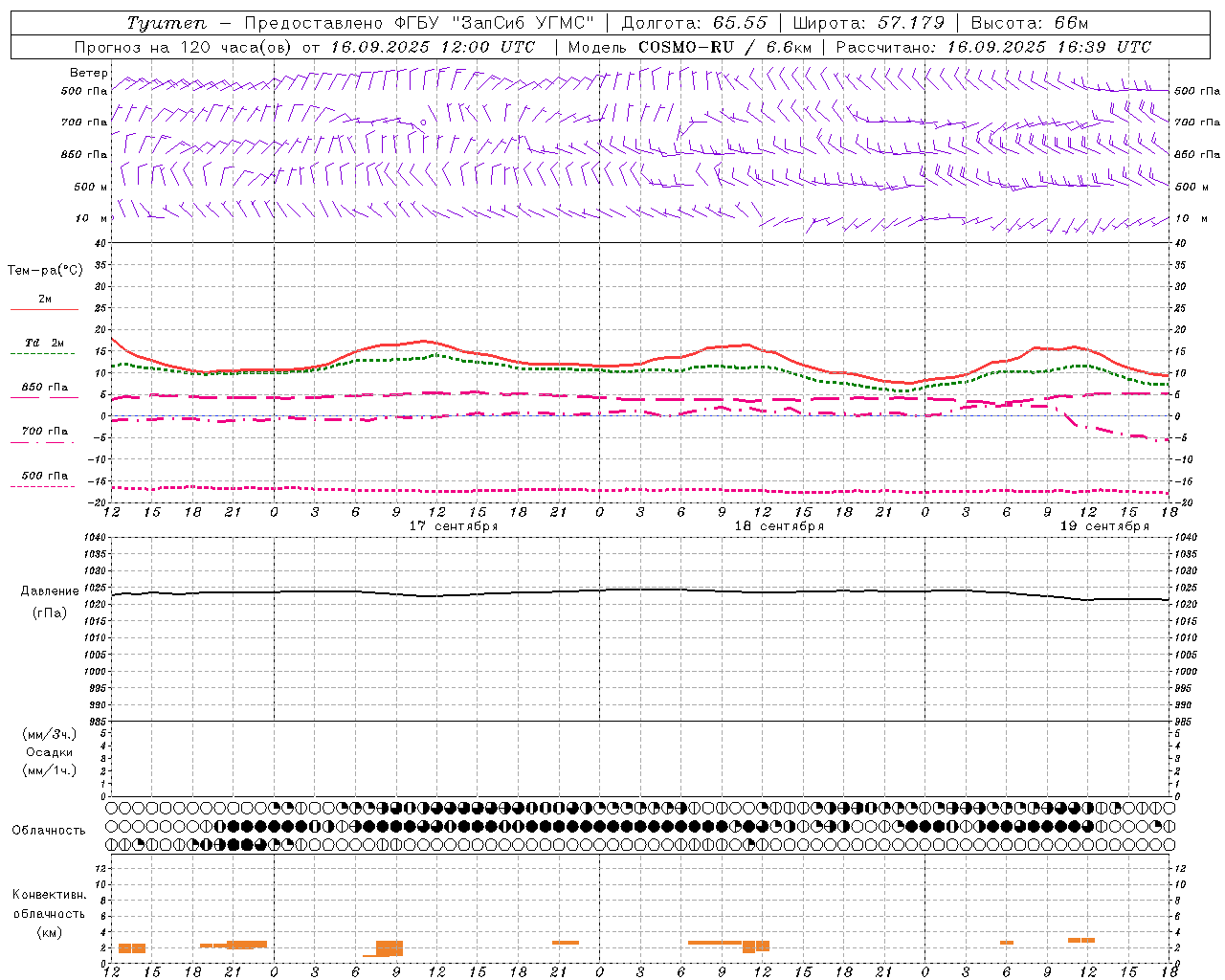1225x980 pixels.
Task: Click the left "850 гПа" label in the wind panel
Action: tap(84, 154)
